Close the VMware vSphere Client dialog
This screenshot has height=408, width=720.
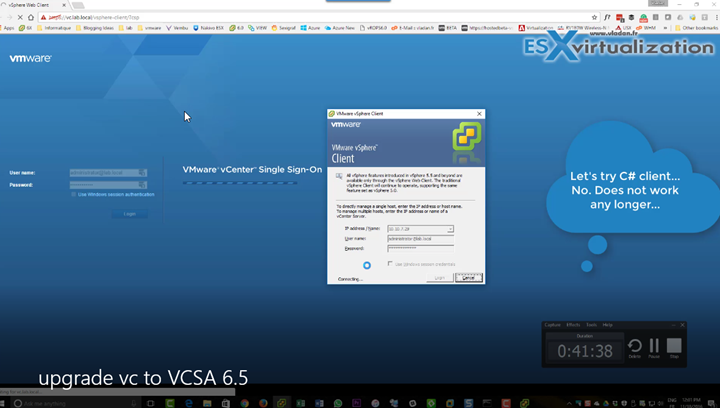click(479, 113)
